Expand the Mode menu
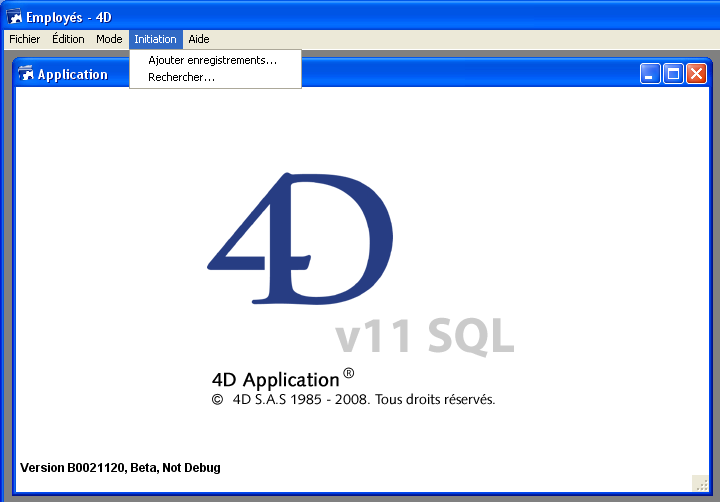The height and width of the screenshot is (502, 720). pyautogui.click(x=109, y=39)
